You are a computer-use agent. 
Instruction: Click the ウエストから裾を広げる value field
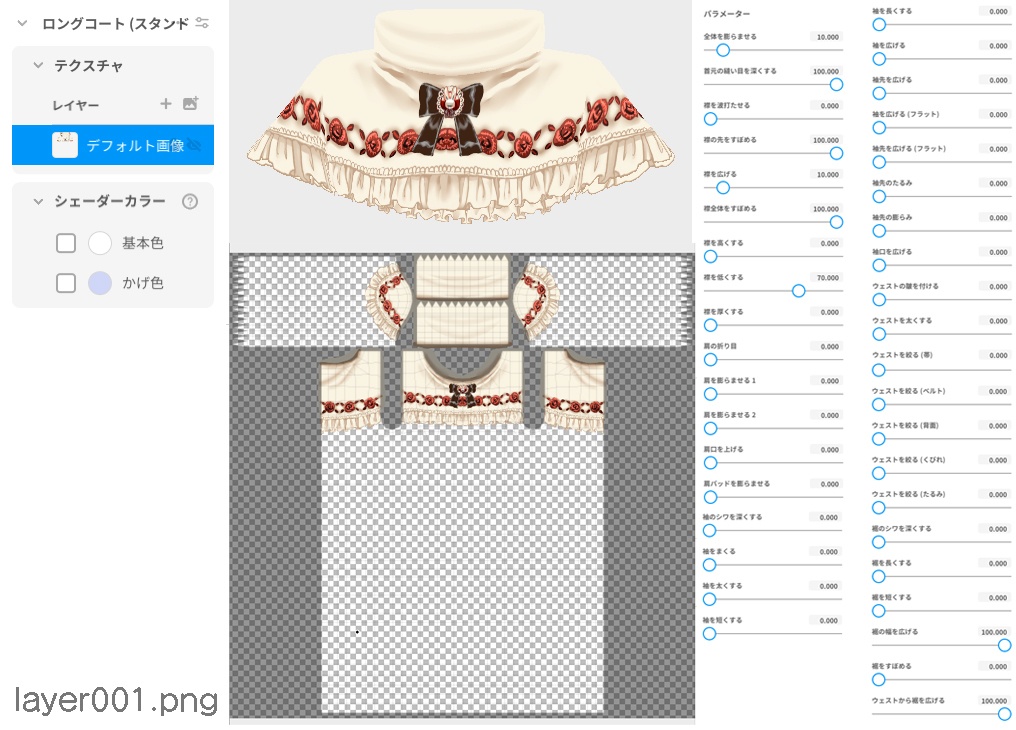coord(993,699)
